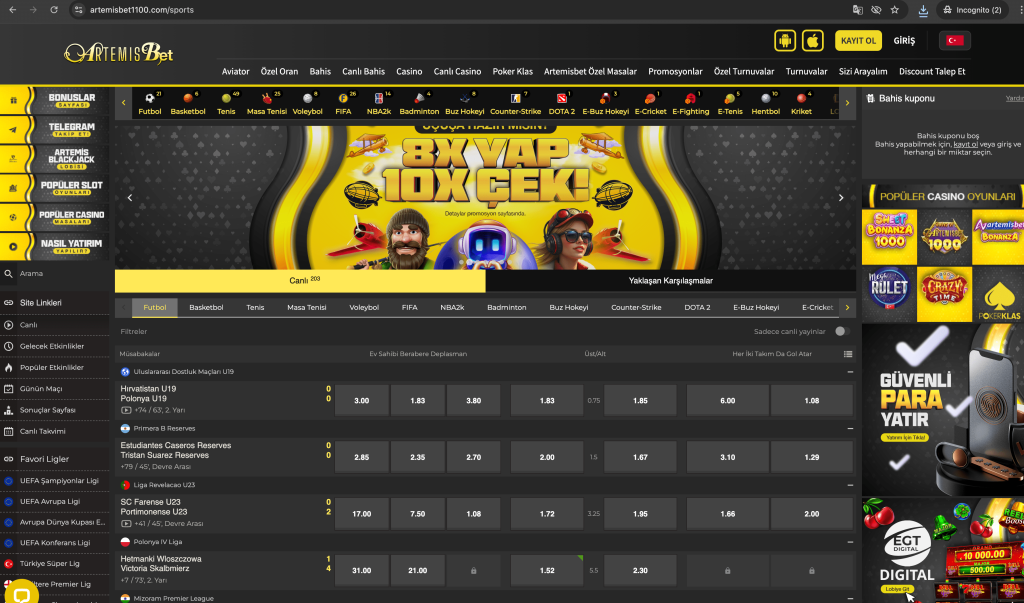Collapse Primera B Reserves league
Image resolution: width=1024 pixels, height=603 pixels.
pos(850,429)
